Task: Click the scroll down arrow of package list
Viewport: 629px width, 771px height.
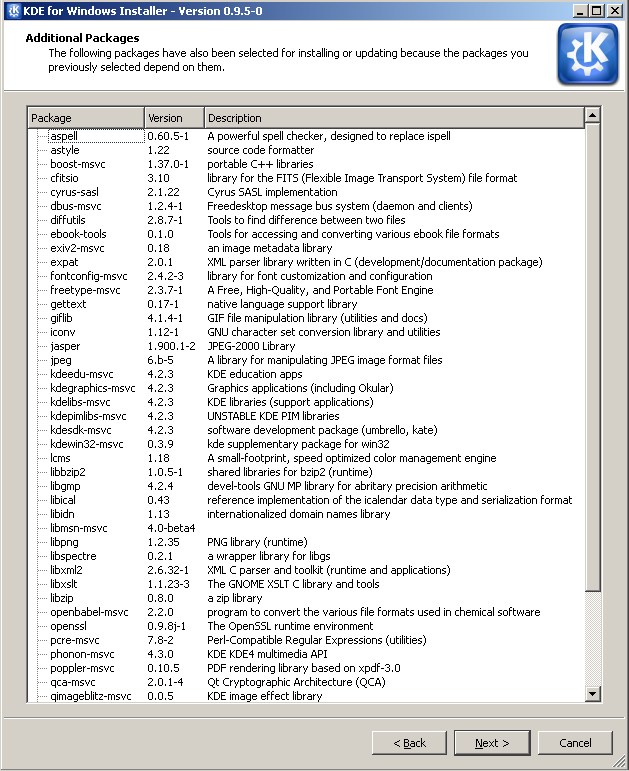Action: point(592,694)
